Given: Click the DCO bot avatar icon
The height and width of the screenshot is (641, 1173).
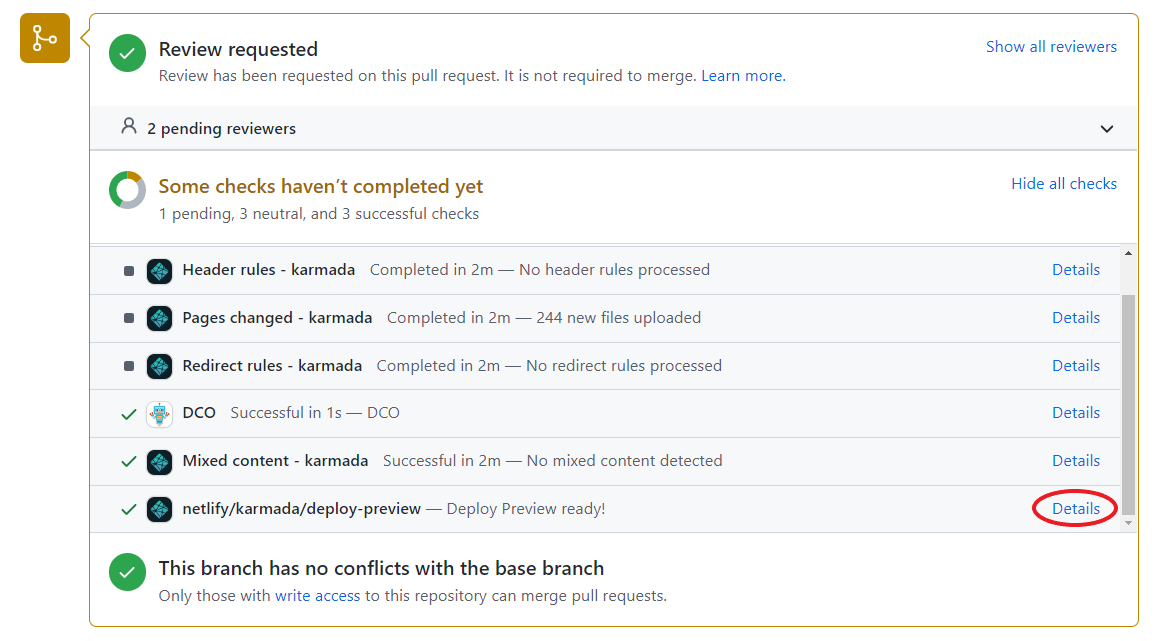Looking at the screenshot, I should point(159,412).
